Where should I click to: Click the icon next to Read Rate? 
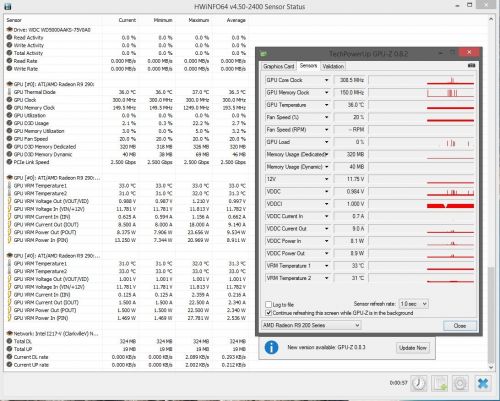[9, 61]
